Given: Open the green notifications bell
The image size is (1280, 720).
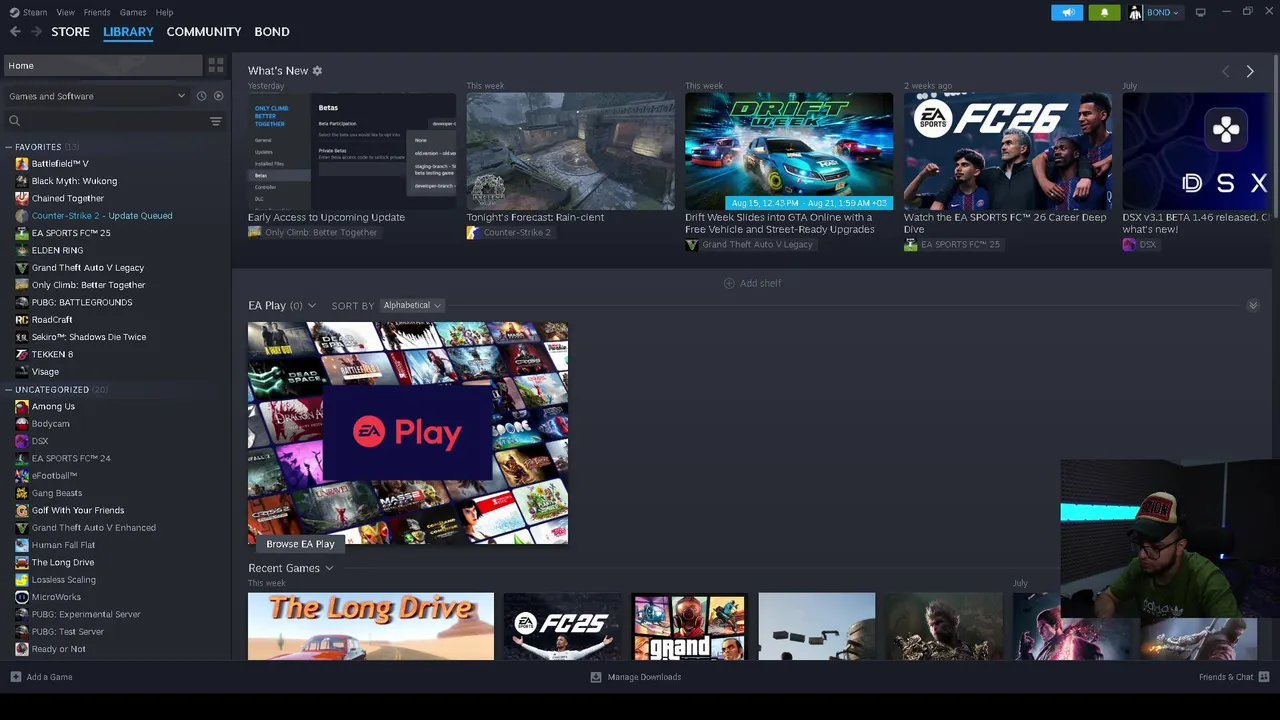Looking at the screenshot, I should coord(1104,12).
